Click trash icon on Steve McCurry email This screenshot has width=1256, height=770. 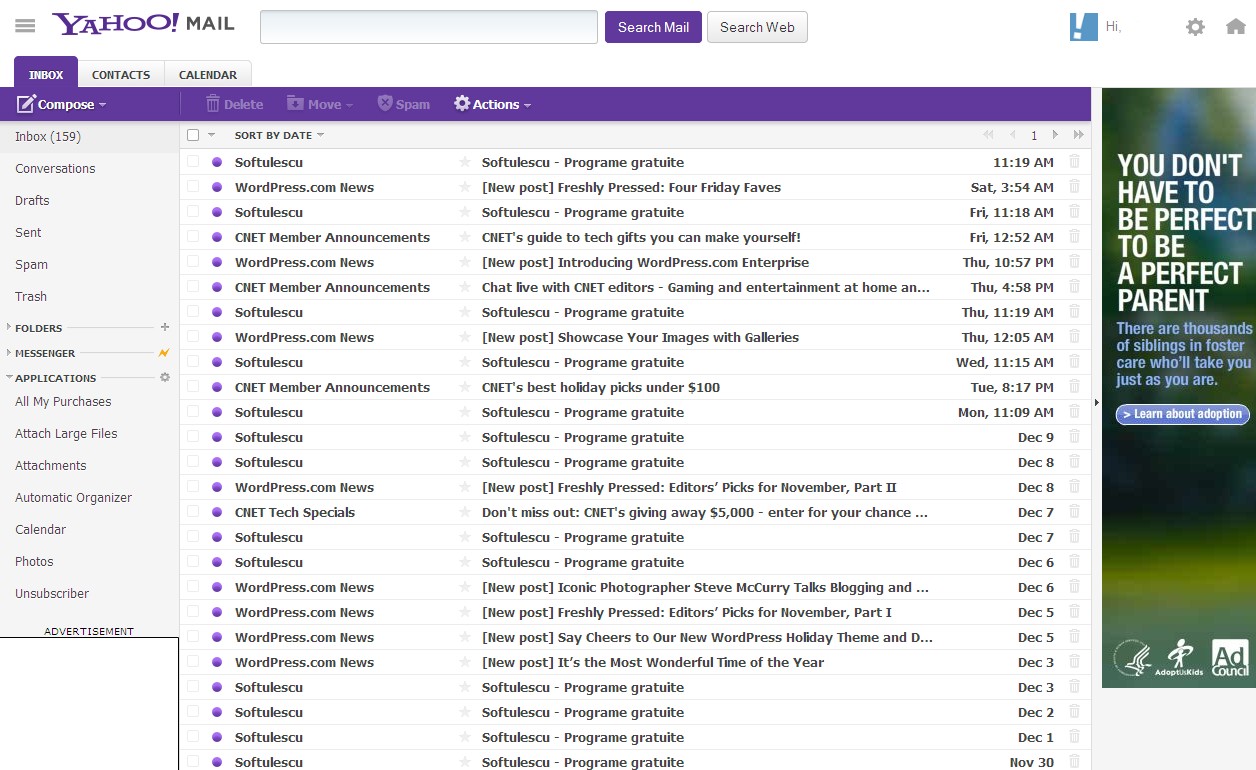coord(1075,587)
